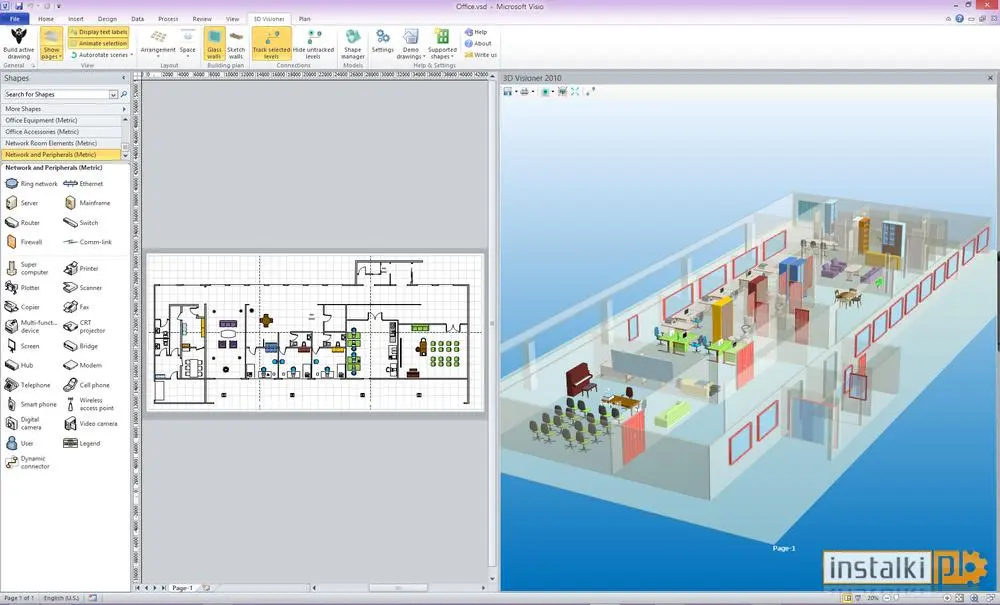This screenshot has height=605, width=1000.
Task: Select the Mainframe shape
Action: pos(87,203)
